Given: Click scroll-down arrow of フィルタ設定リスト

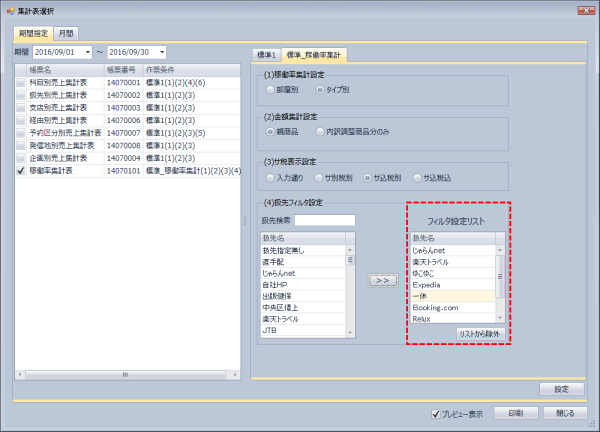Looking at the screenshot, I should (500, 318).
